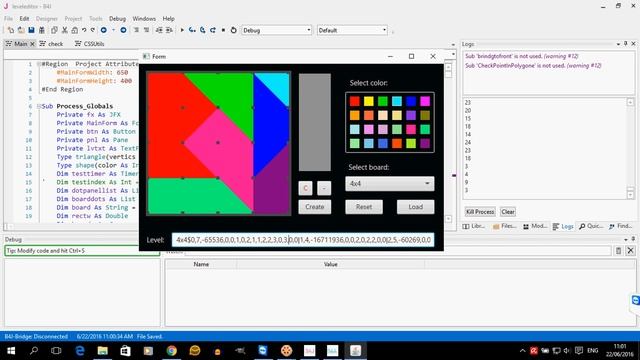Image resolution: width=640 pixels, height=360 pixels.
Task: Collapse the Sub Process_Globals block
Action: click(39, 106)
